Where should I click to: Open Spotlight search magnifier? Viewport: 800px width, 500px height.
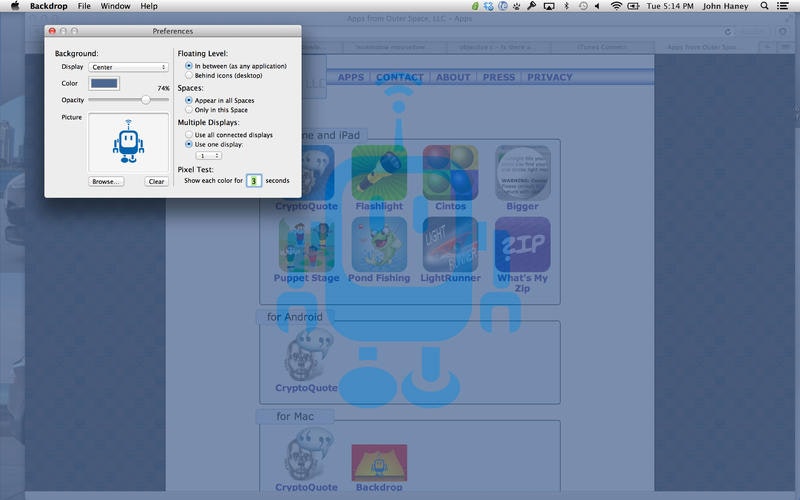(764, 6)
